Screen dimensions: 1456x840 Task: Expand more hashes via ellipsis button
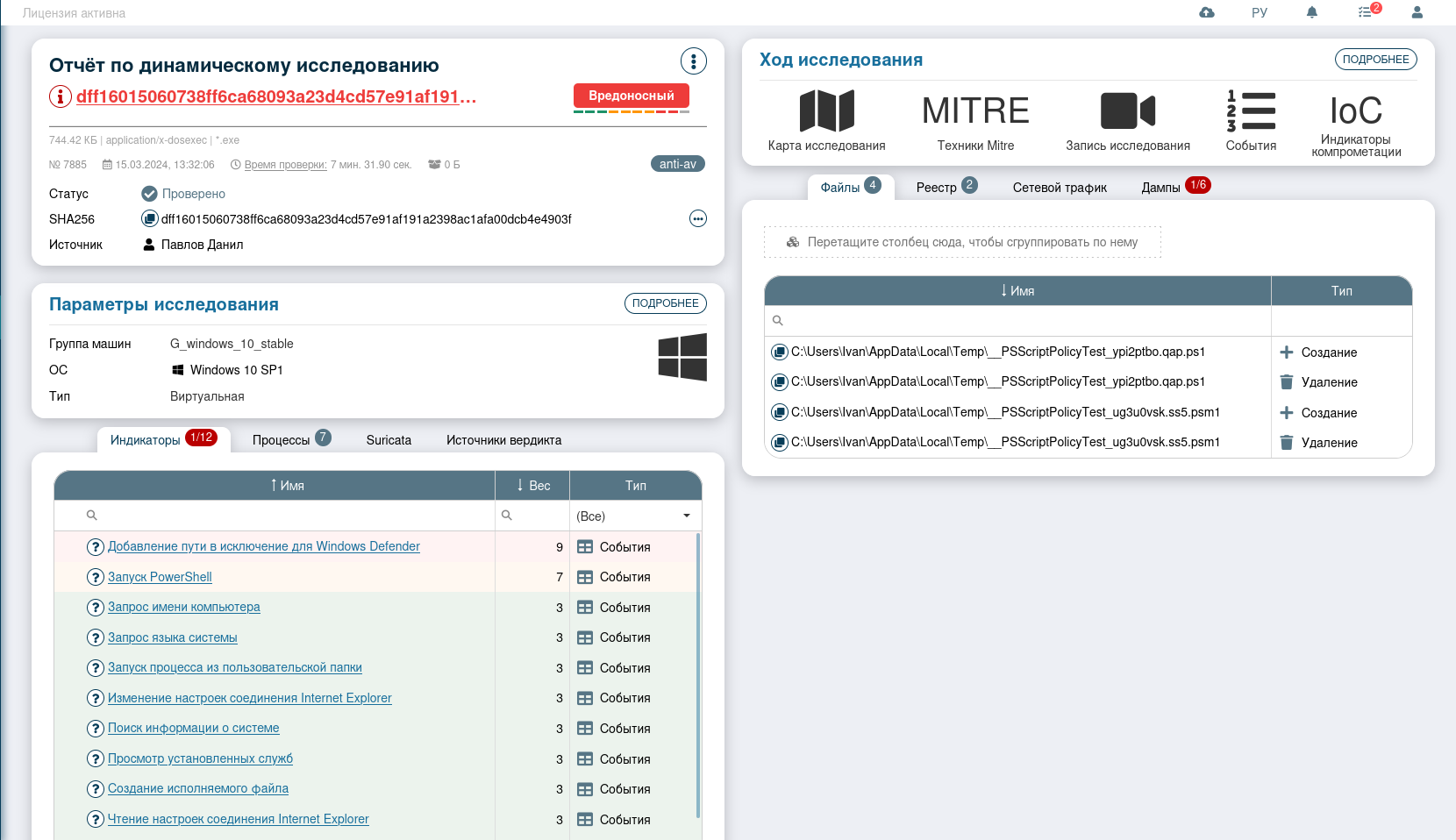(697, 219)
